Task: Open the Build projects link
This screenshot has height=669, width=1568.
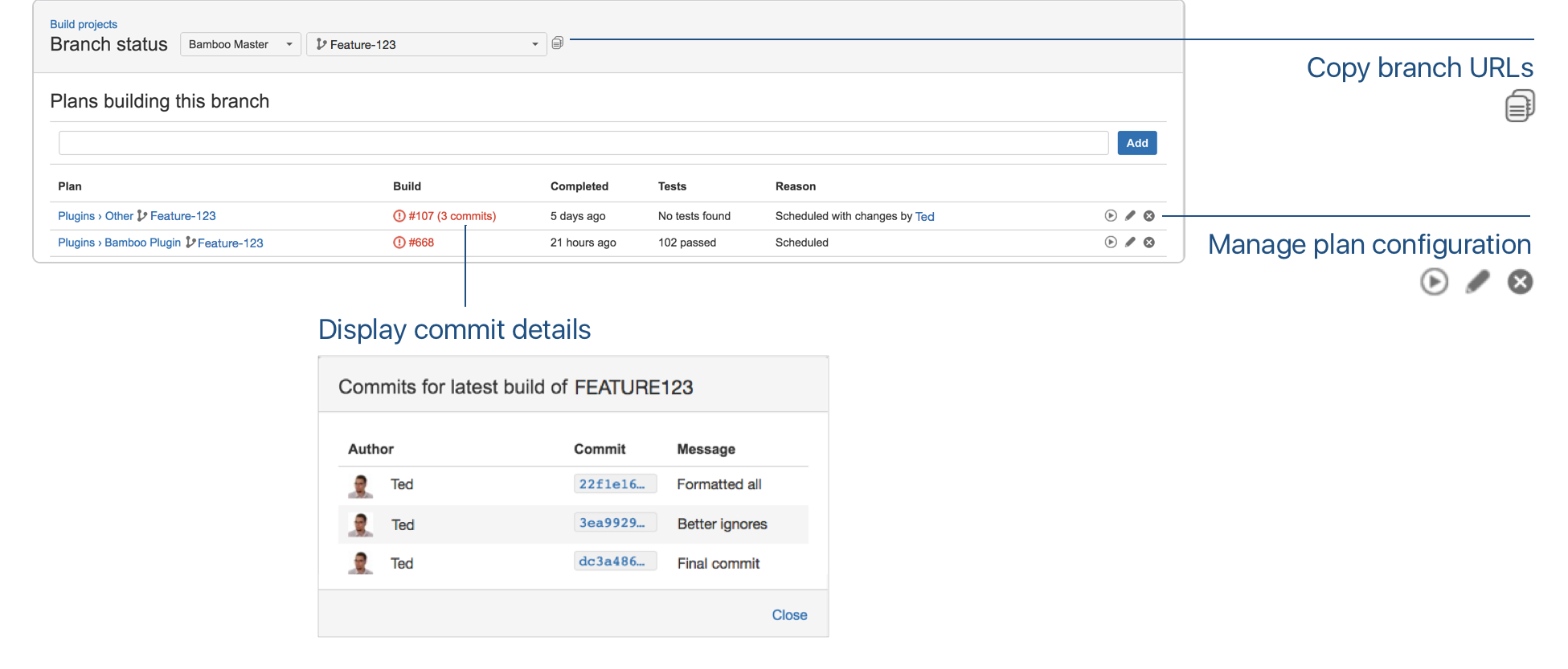Action: pyautogui.click(x=84, y=24)
